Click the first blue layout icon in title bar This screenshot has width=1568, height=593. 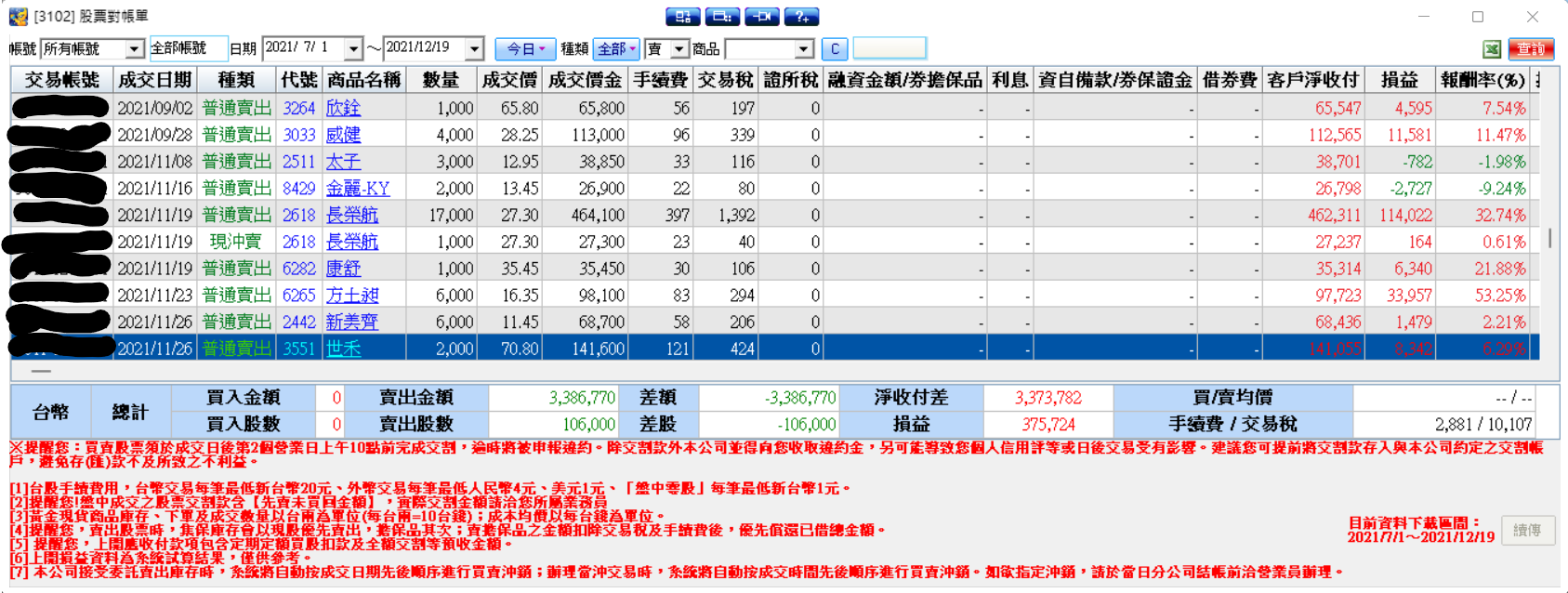(683, 16)
